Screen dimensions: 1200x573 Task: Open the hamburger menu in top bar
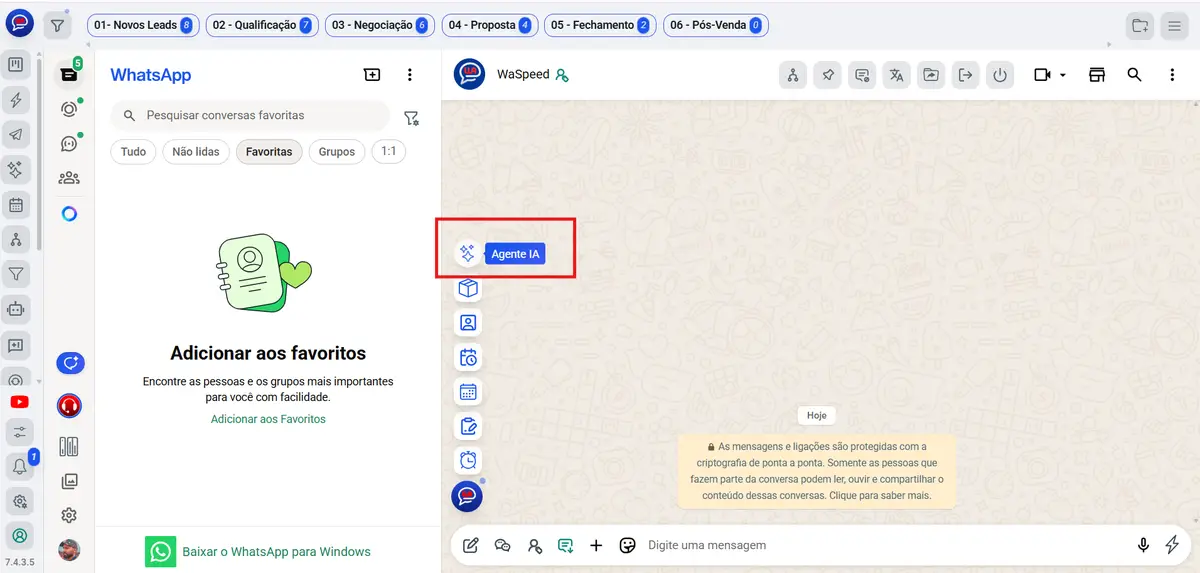(x=1175, y=25)
